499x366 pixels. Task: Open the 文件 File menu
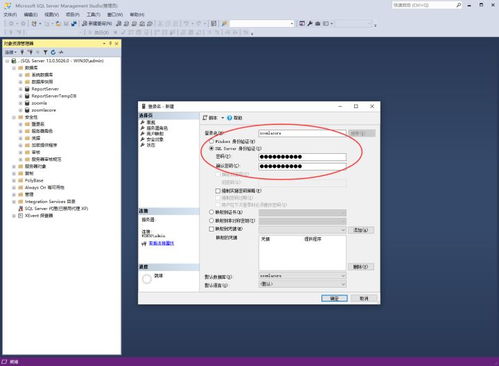(10, 15)
